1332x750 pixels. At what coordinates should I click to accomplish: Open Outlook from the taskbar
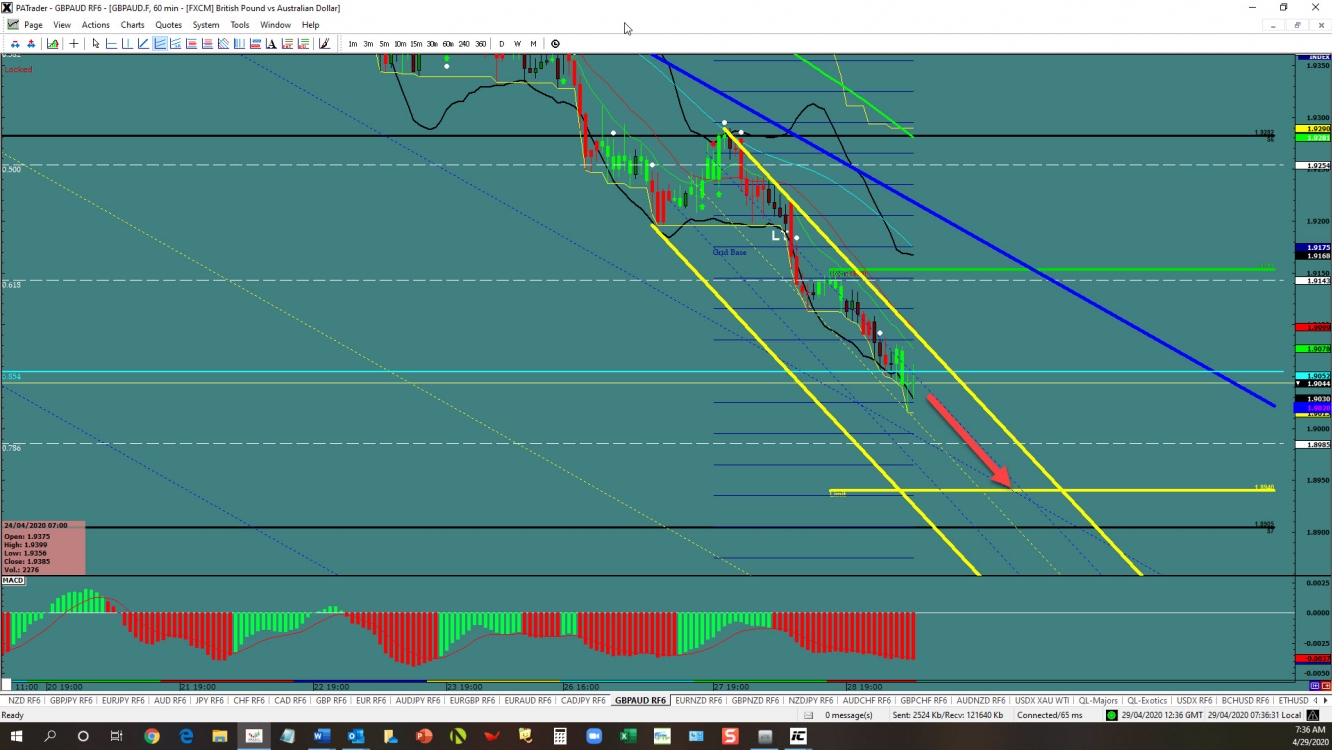point(356,737)
